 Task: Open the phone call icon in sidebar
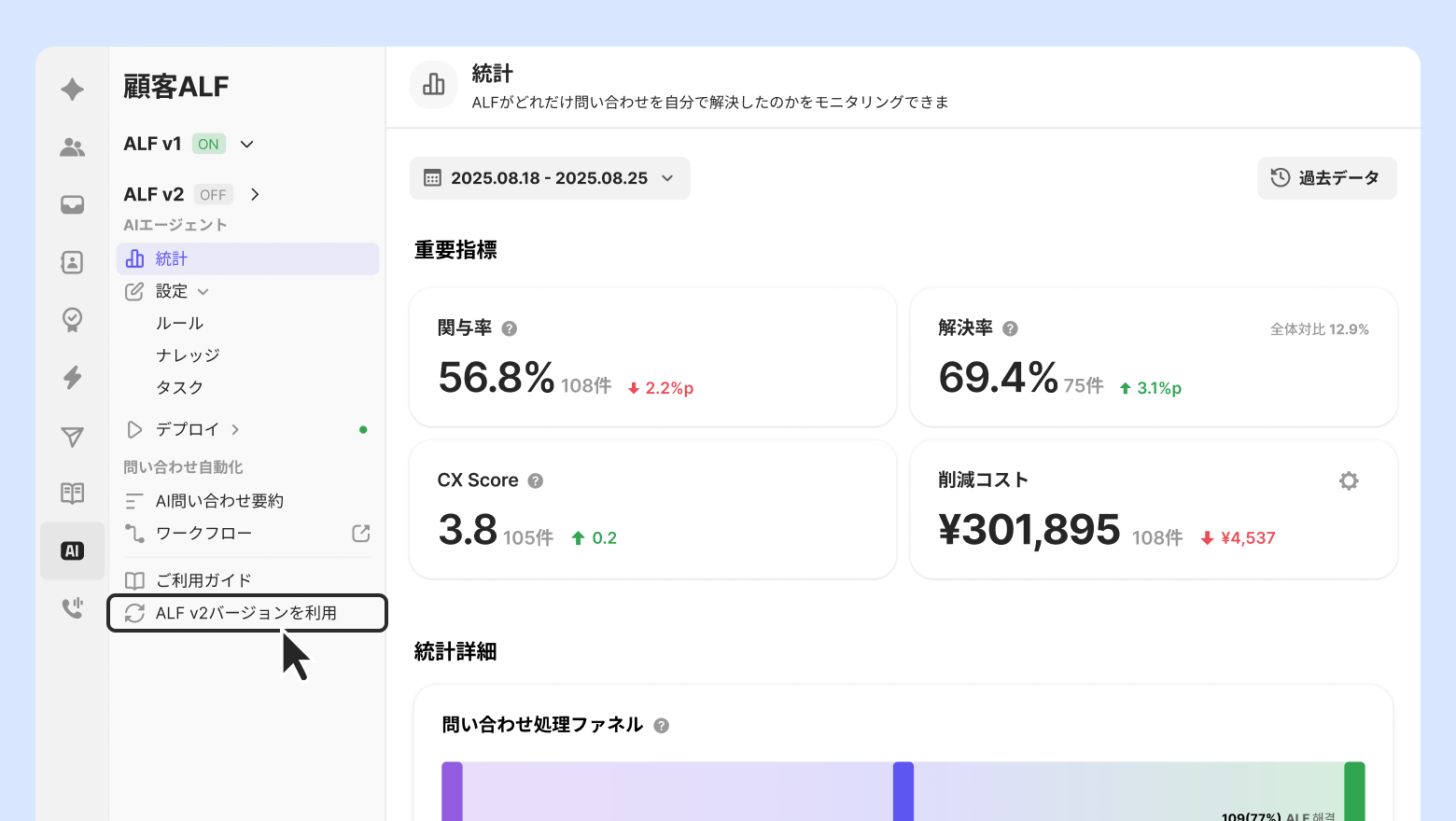[x=72, y=608]
